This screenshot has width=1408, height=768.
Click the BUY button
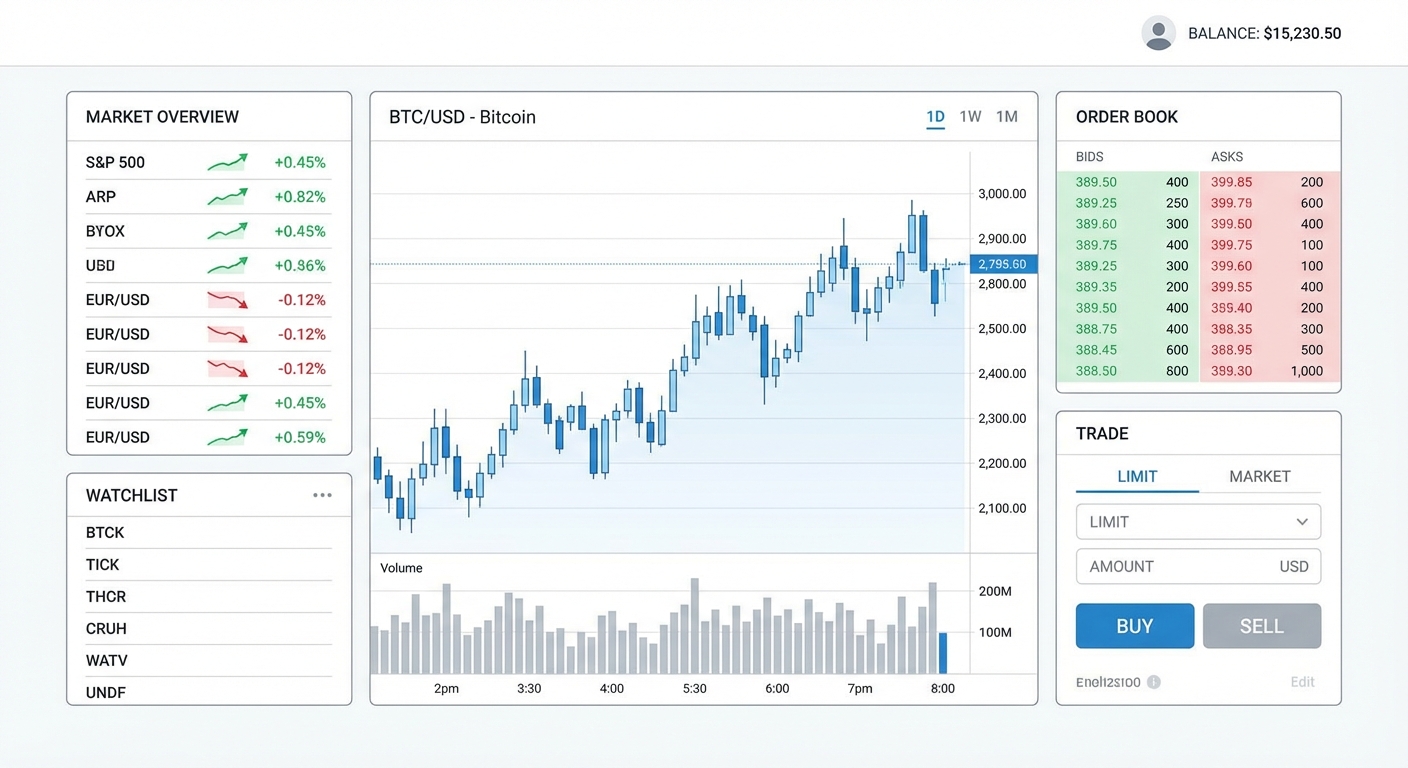click(x=1135, y=625)
